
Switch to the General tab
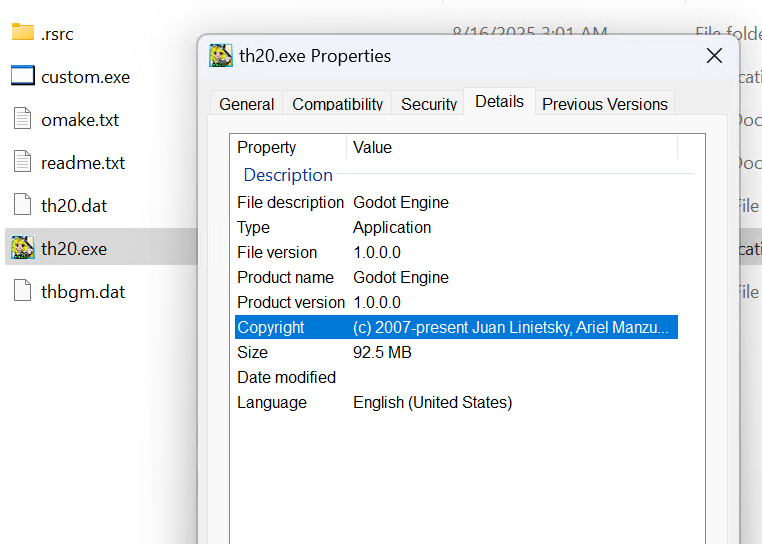click(x=246, y=104)
